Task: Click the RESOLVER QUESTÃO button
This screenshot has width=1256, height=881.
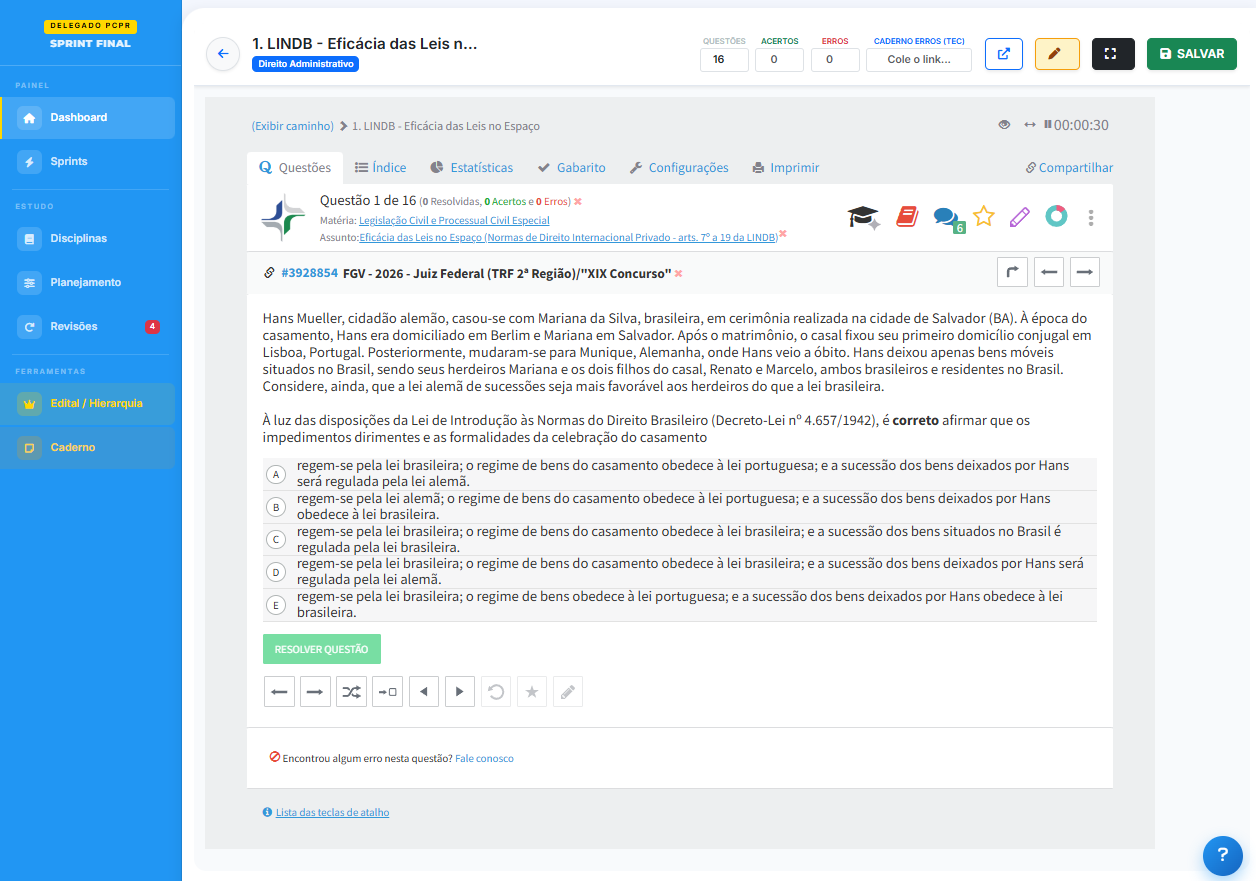Action: click(x=322, y=649)
